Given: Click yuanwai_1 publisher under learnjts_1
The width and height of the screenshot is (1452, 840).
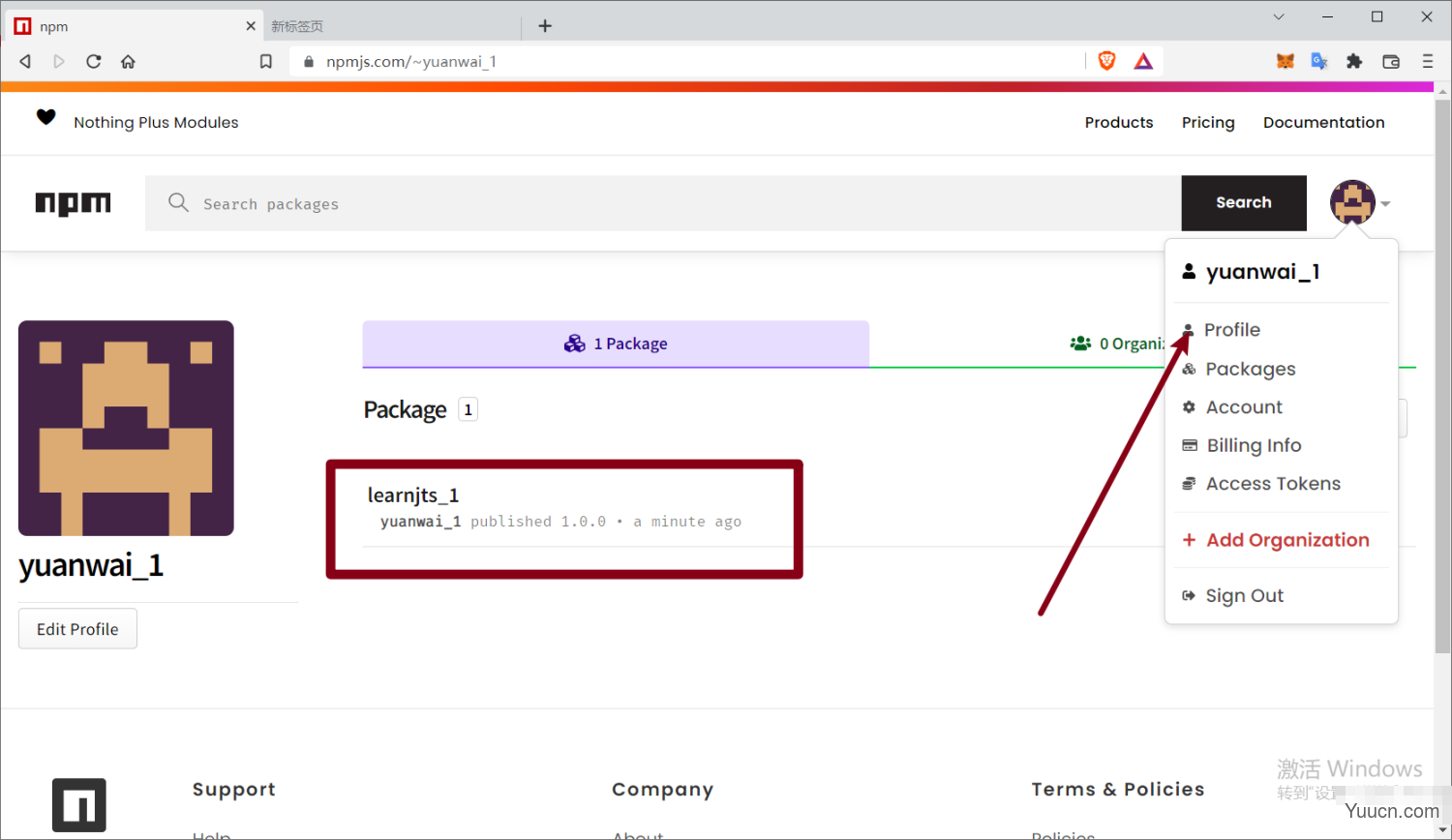Looking at the screenshot, I should [420, 522].
